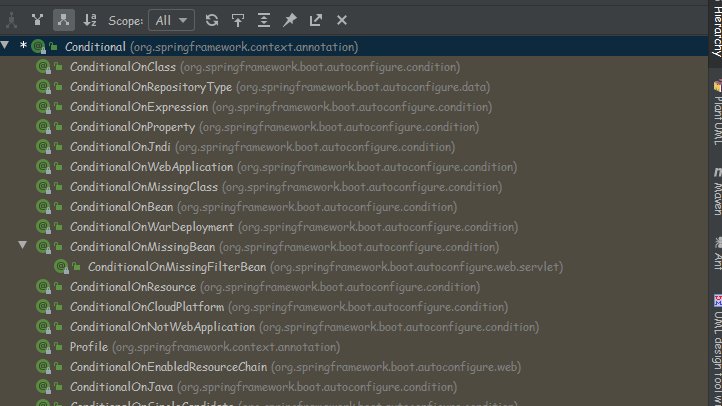Click the Class Hierarchy toolbar icon
Screen dimensions: 722x406
pos(12,20)
